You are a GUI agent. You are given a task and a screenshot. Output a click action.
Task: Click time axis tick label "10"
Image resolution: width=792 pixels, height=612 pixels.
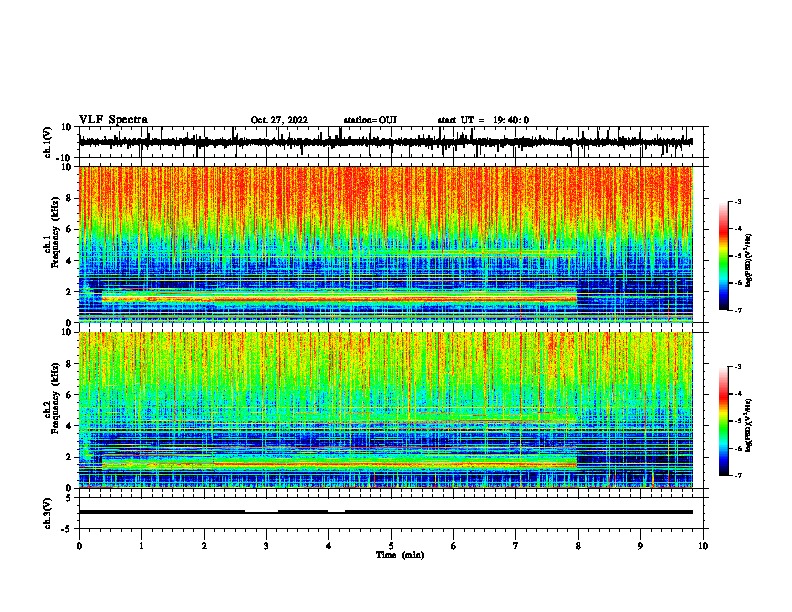(703, 546)
